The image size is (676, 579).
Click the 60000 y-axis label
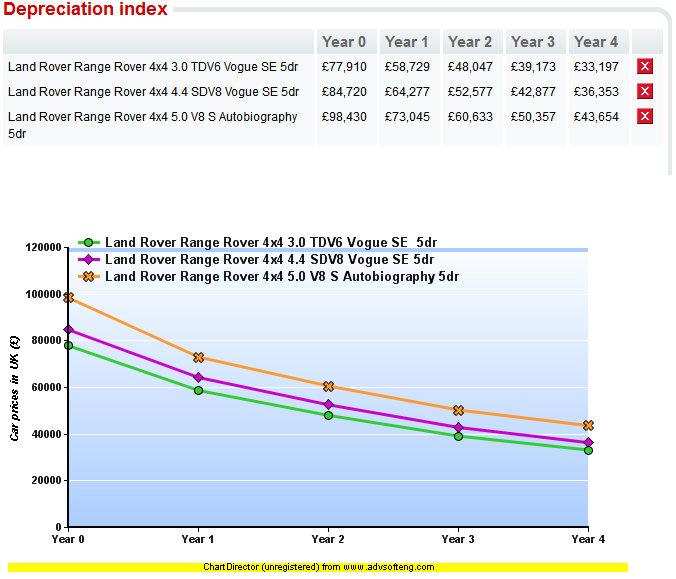[47, 388]
